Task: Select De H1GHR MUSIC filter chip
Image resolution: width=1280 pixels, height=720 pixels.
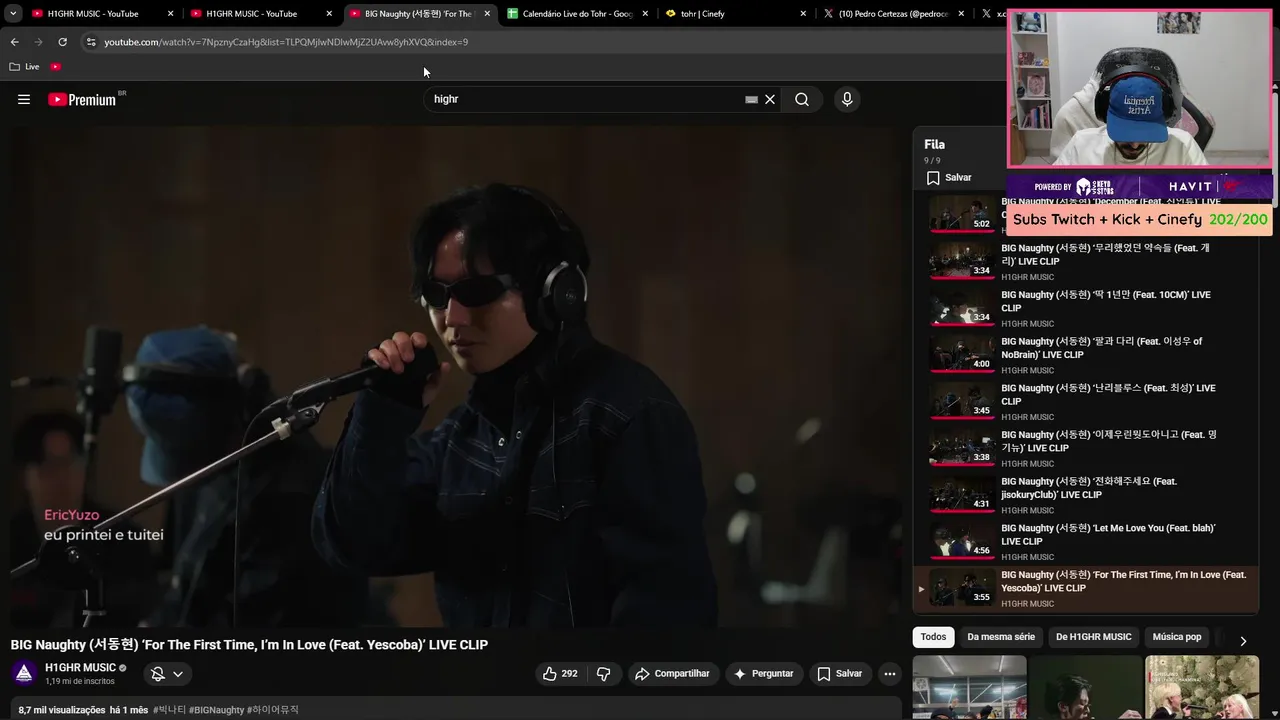Action: pos(1094,637)
